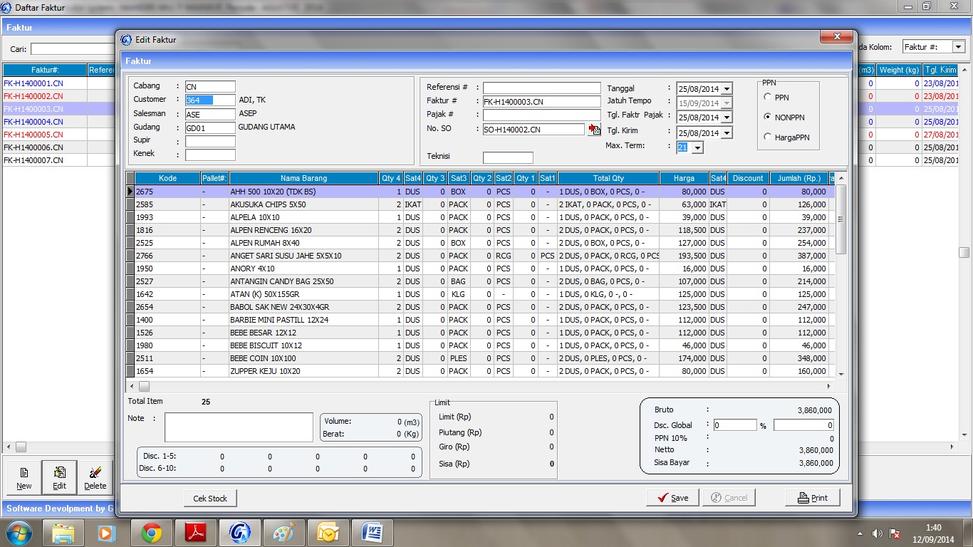
Task: Select the NONPPN radio option
Action: pos(768,117)
